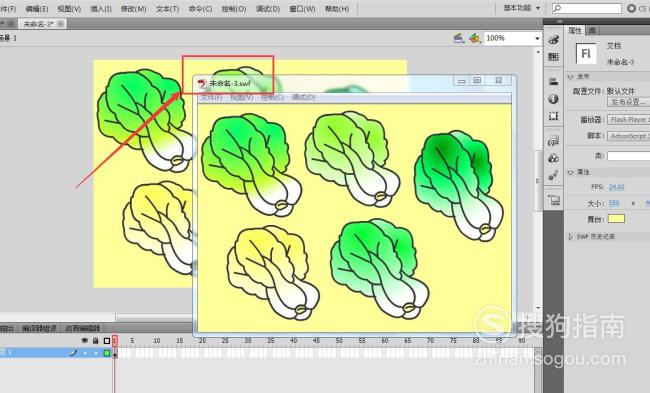This screenshot has width=650, height=393.
Task: Open the 调试(D) menu in main window
Action: (268, 9)
